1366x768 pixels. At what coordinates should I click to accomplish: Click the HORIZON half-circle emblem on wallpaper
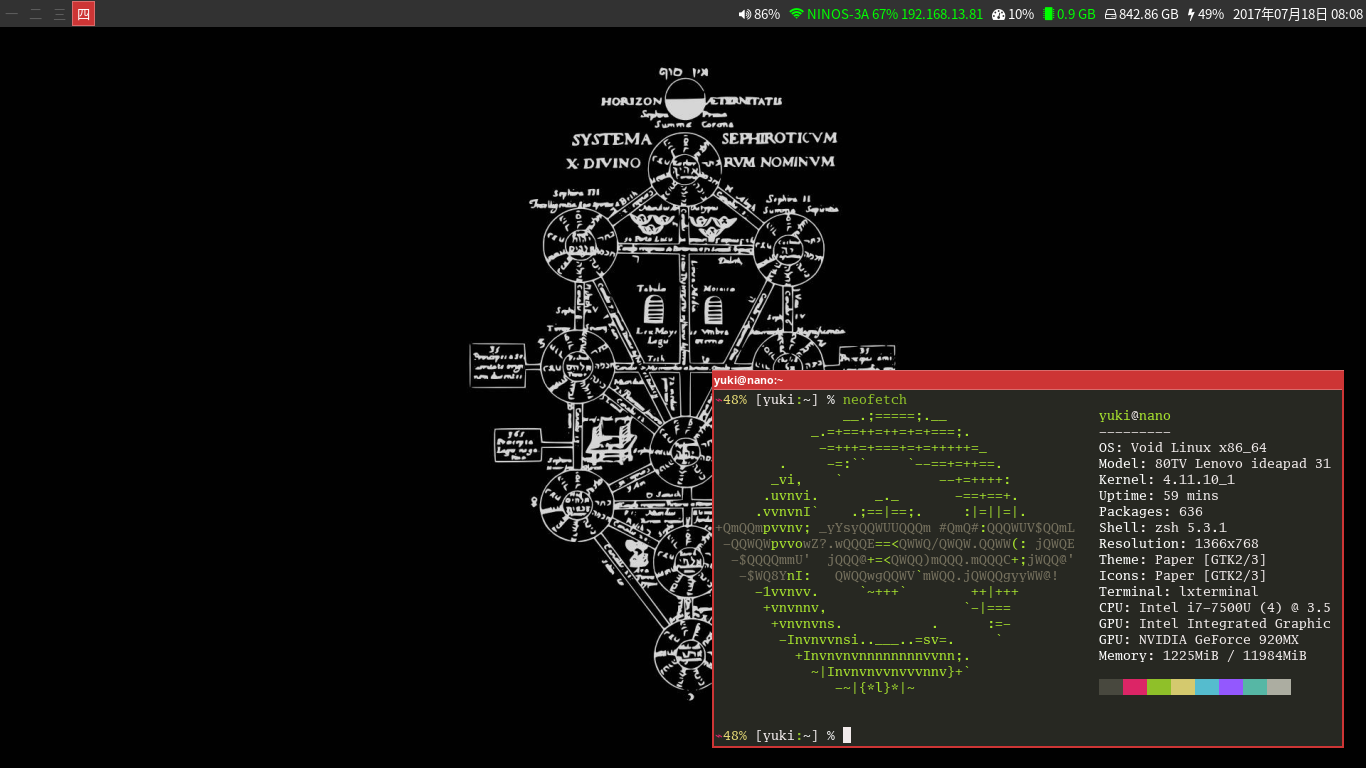coord(685,101)
